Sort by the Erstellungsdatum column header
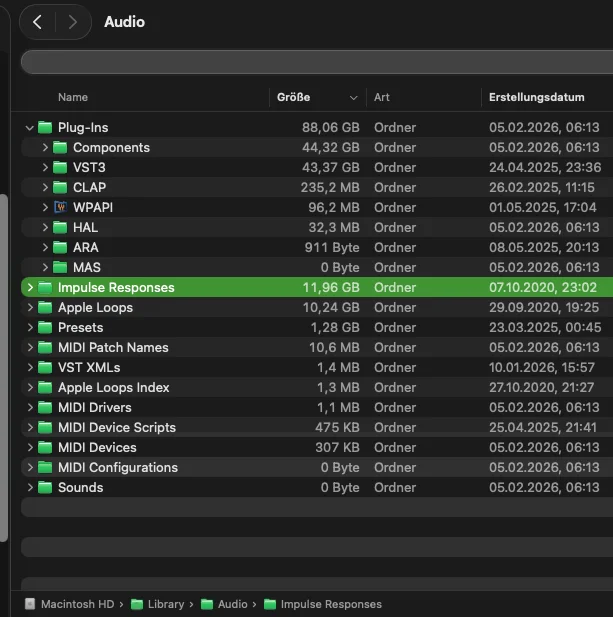This screenshot has width=613, height=617. click(x=534, y=97)
